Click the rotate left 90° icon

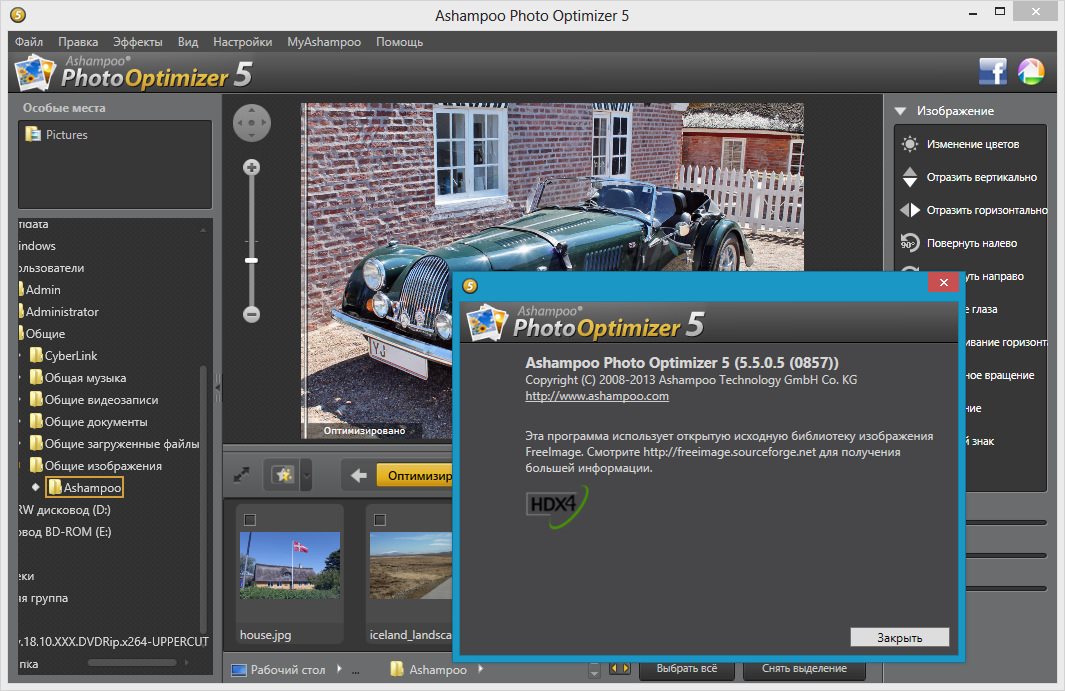tap(909, 243)
